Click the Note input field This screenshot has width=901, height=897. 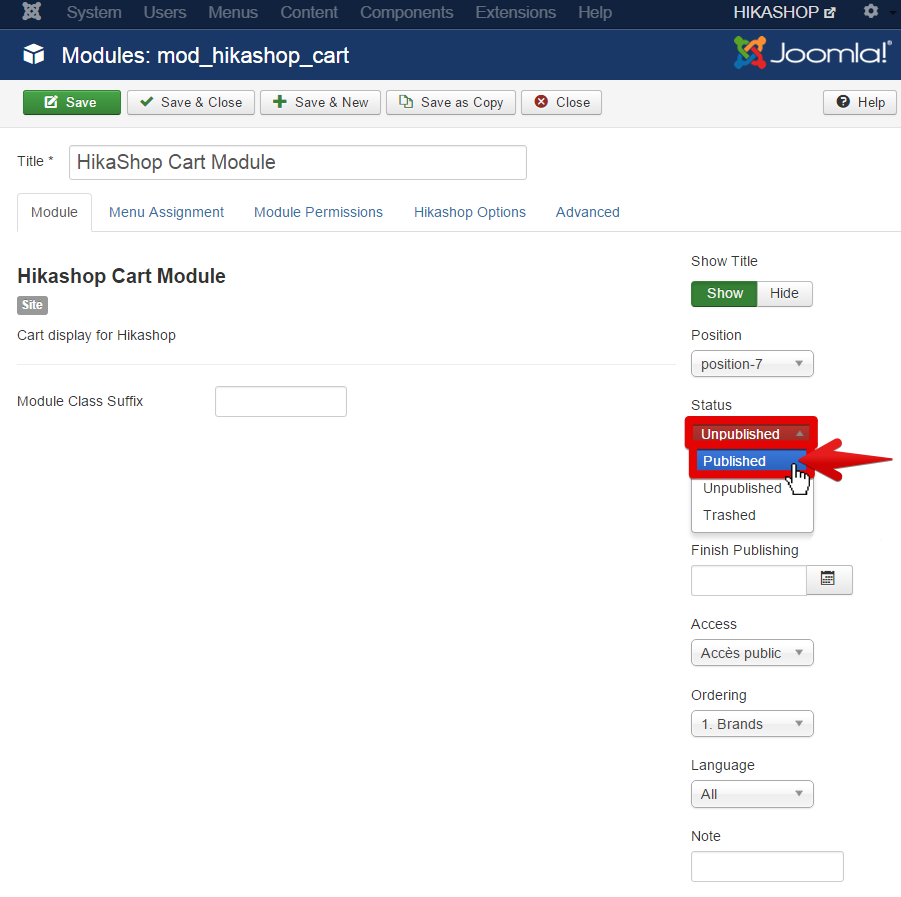(x=767, y=866)
